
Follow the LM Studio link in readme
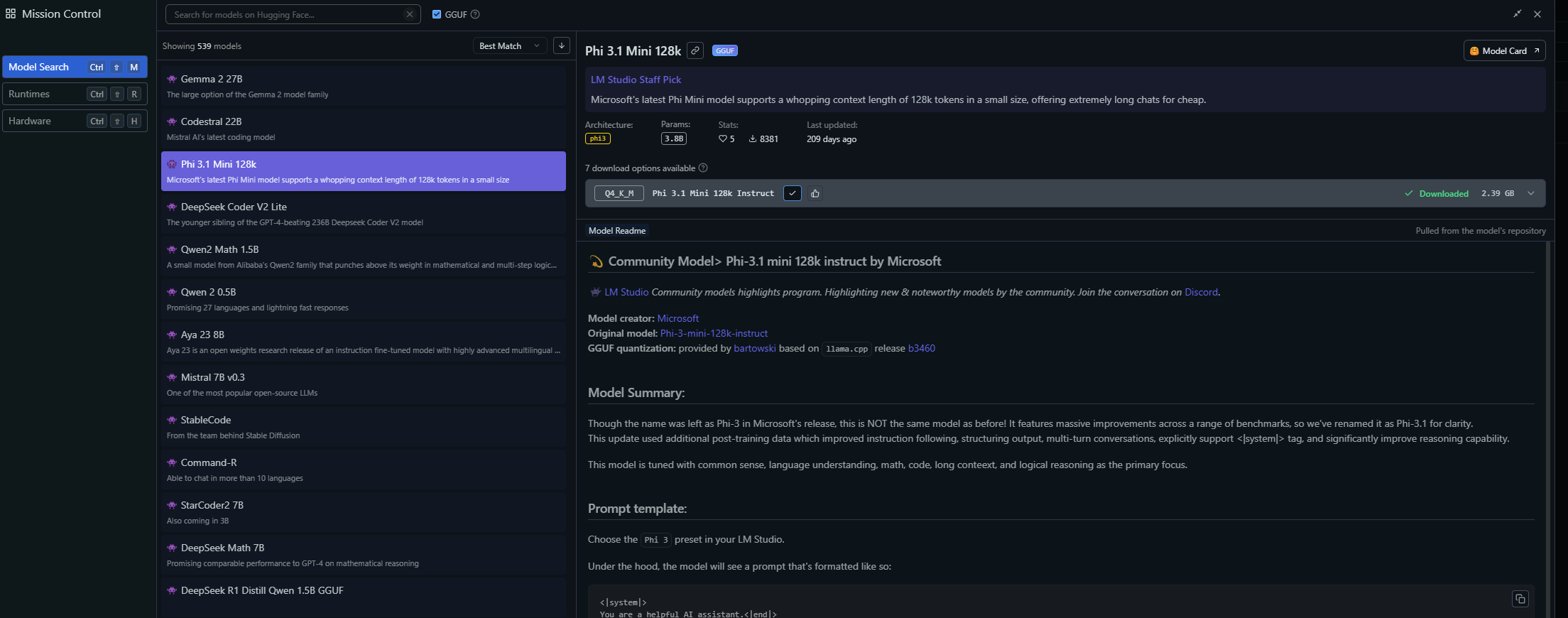(x=626, y=292)
